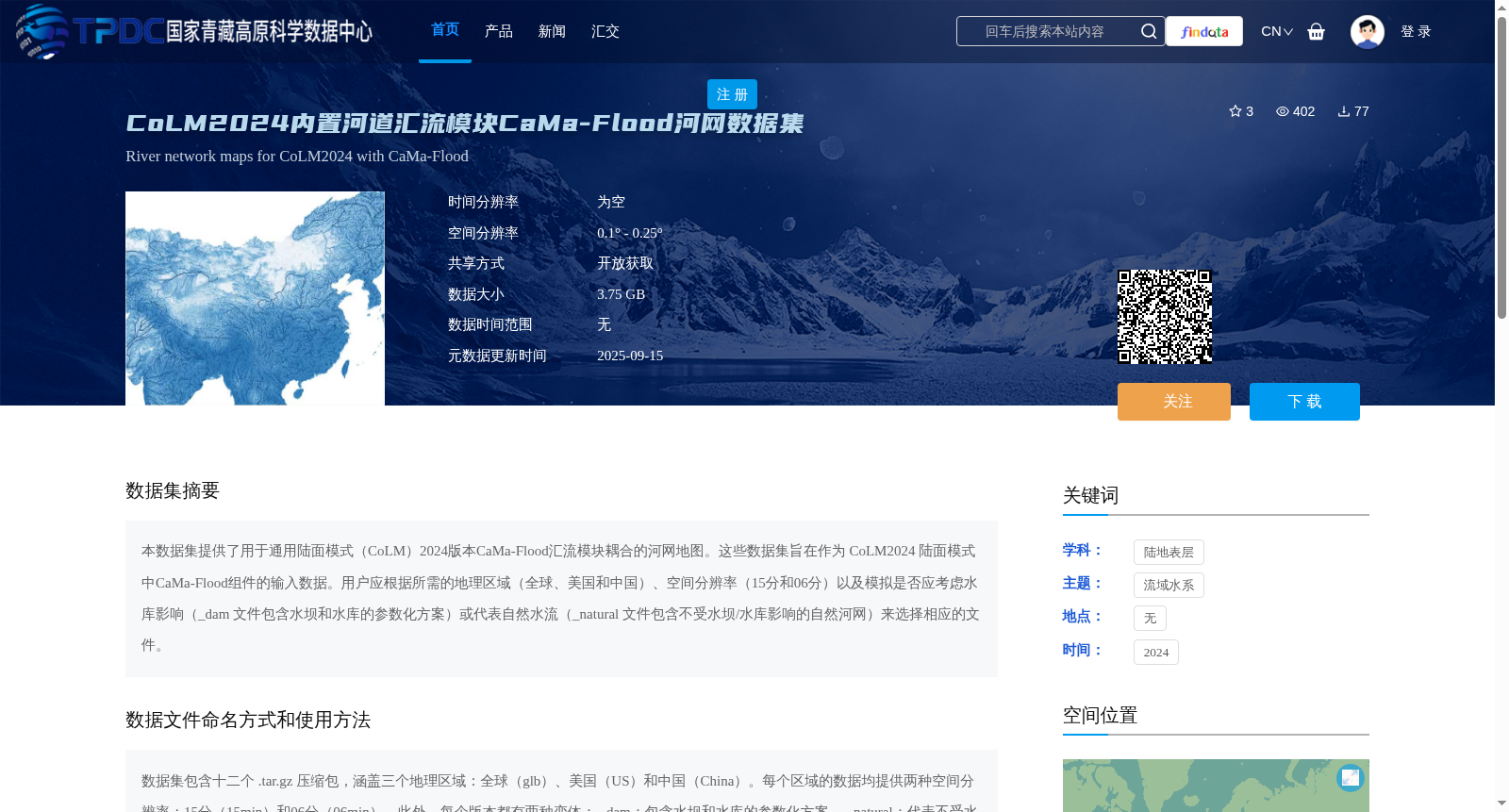This screenshot has height=812, width=1509.
Task: Click the blue 下载 download button
Action: coord(1304,402)
